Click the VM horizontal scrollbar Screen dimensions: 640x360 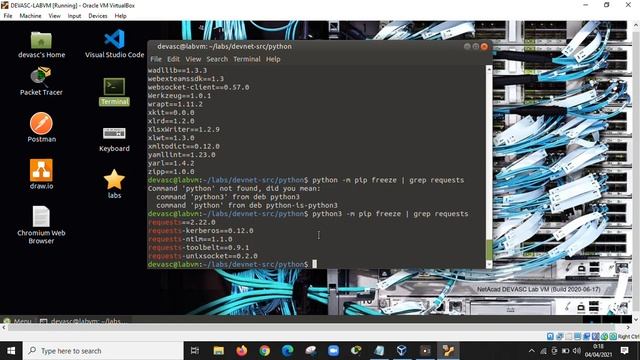click(x=310, y=328)
